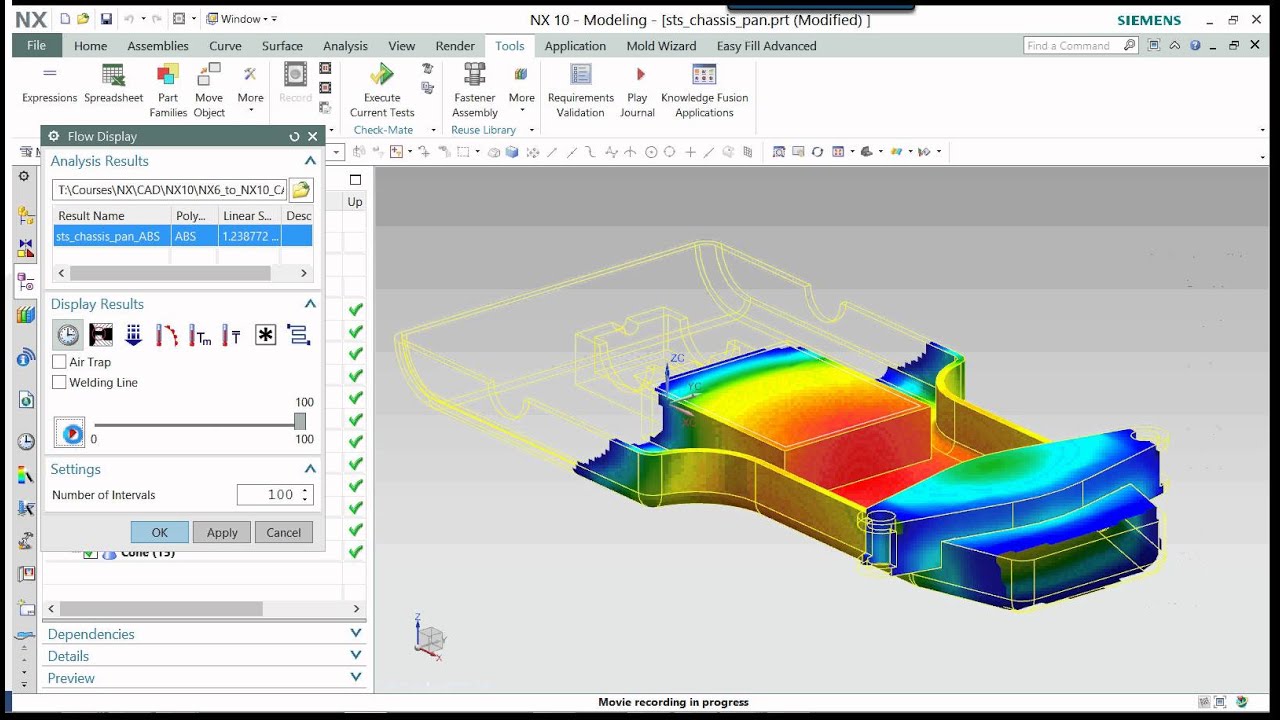Open Fastener Assembly tool
This screenshot has height=720, width=1280.
tap(475, 90)
